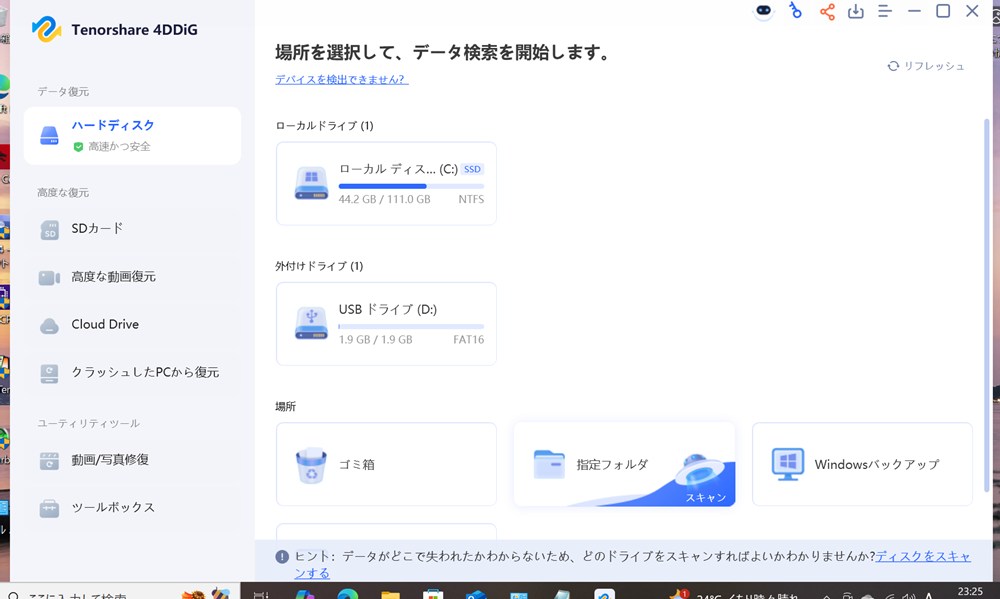This screenshot has width=1000, height=599.
Task: Select the Local Disk (C:) drive card
Action: point(386,184)
